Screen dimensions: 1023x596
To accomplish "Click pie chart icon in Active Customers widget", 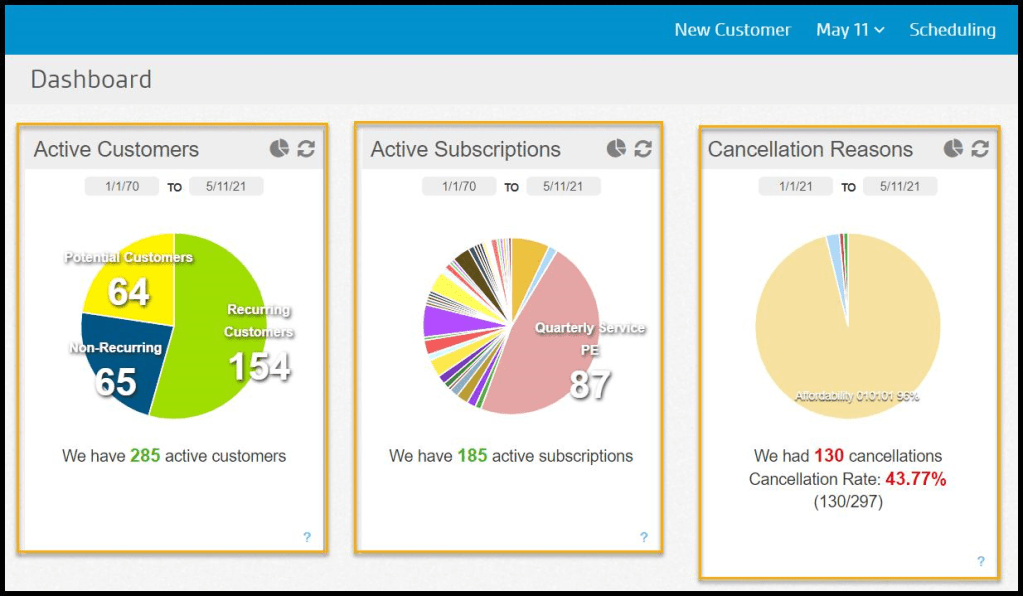I will (x=279, y=149).
